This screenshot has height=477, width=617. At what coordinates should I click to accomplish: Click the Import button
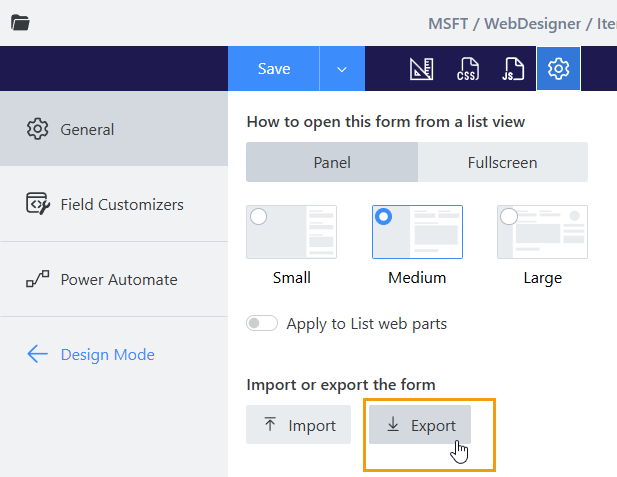point(298,425)
